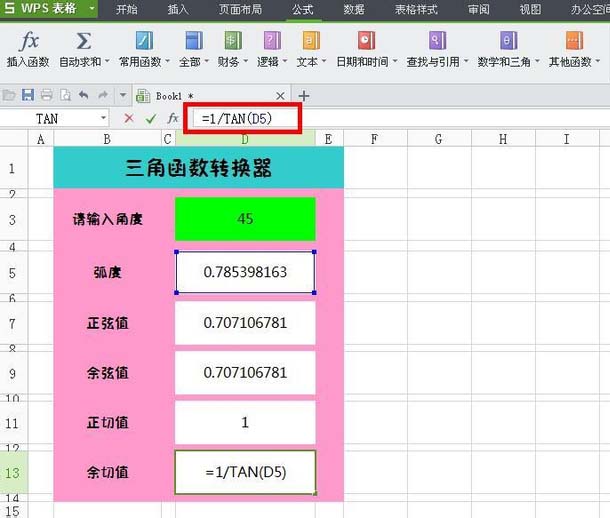Select the label cell 弧度
The height and width of the screenshot is (518, 610).
point(107,272)
